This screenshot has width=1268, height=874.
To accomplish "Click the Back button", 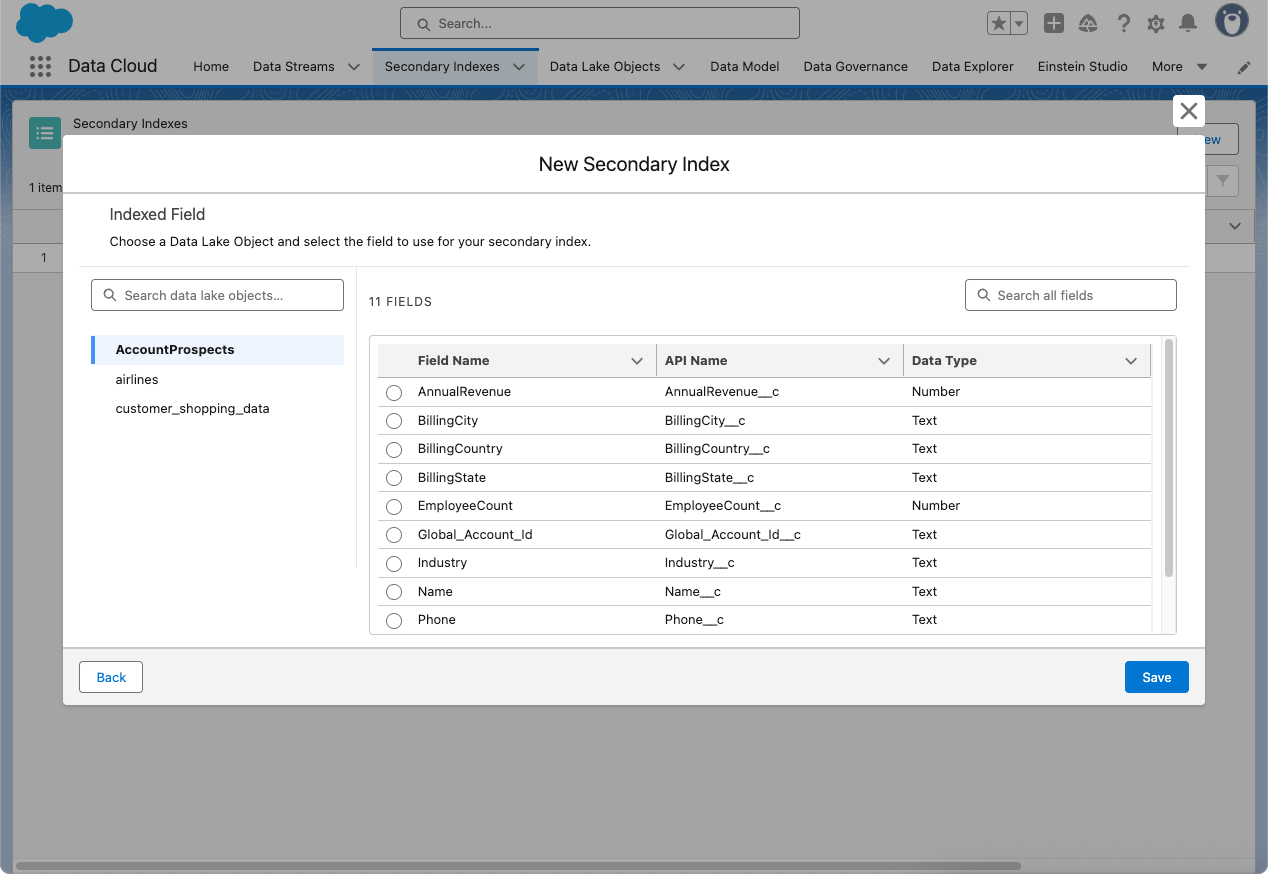I will (x=111, y=677).
